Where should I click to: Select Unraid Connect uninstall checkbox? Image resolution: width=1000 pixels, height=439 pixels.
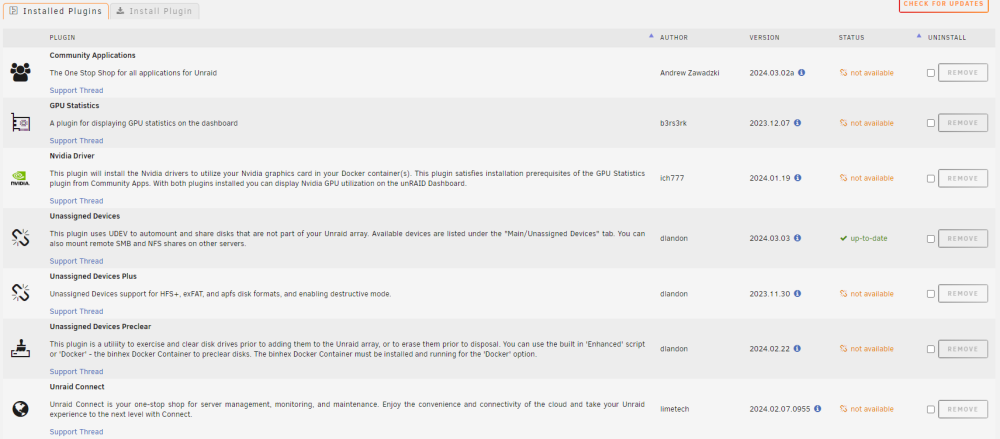pos(931,410)
